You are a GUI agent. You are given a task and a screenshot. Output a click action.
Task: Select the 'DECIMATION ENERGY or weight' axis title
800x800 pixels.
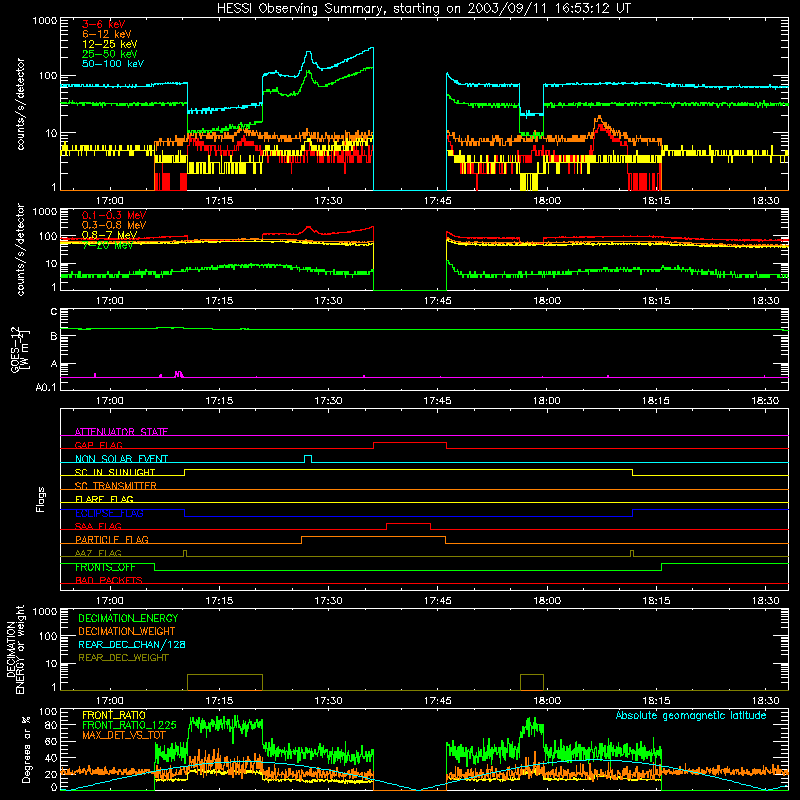tap(15, 649)
